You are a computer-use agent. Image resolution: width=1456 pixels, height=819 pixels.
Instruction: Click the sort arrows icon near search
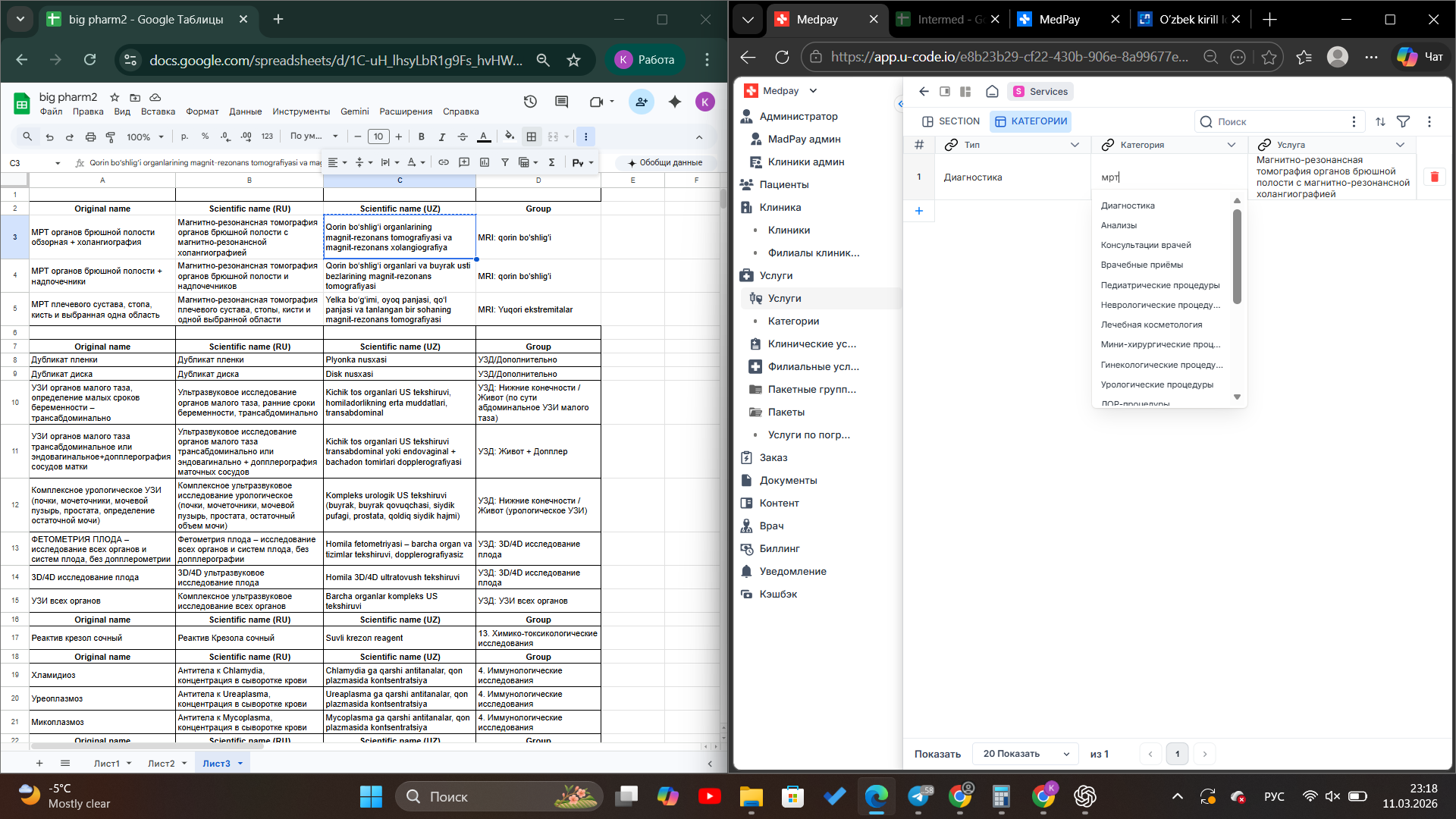[1380, 121]
